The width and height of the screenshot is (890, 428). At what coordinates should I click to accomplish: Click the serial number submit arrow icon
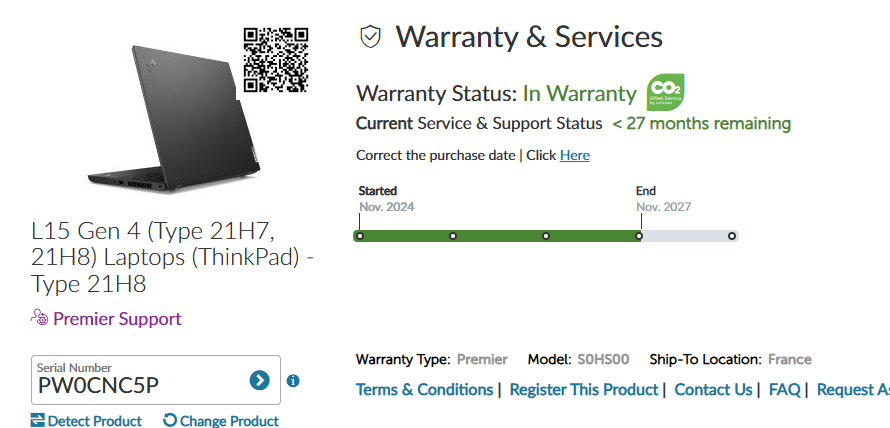point(259,380)
